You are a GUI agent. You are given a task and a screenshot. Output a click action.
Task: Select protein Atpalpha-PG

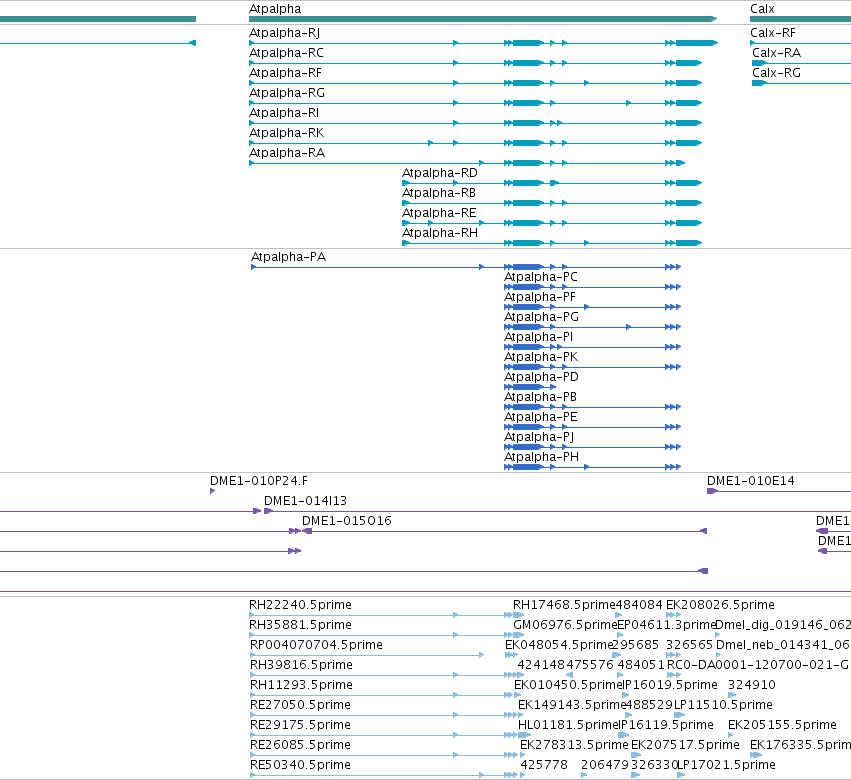541,318
